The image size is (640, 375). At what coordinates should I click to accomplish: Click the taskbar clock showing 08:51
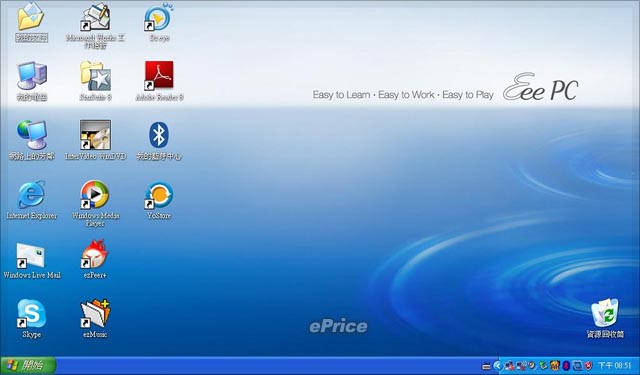(x=615, y=365)
